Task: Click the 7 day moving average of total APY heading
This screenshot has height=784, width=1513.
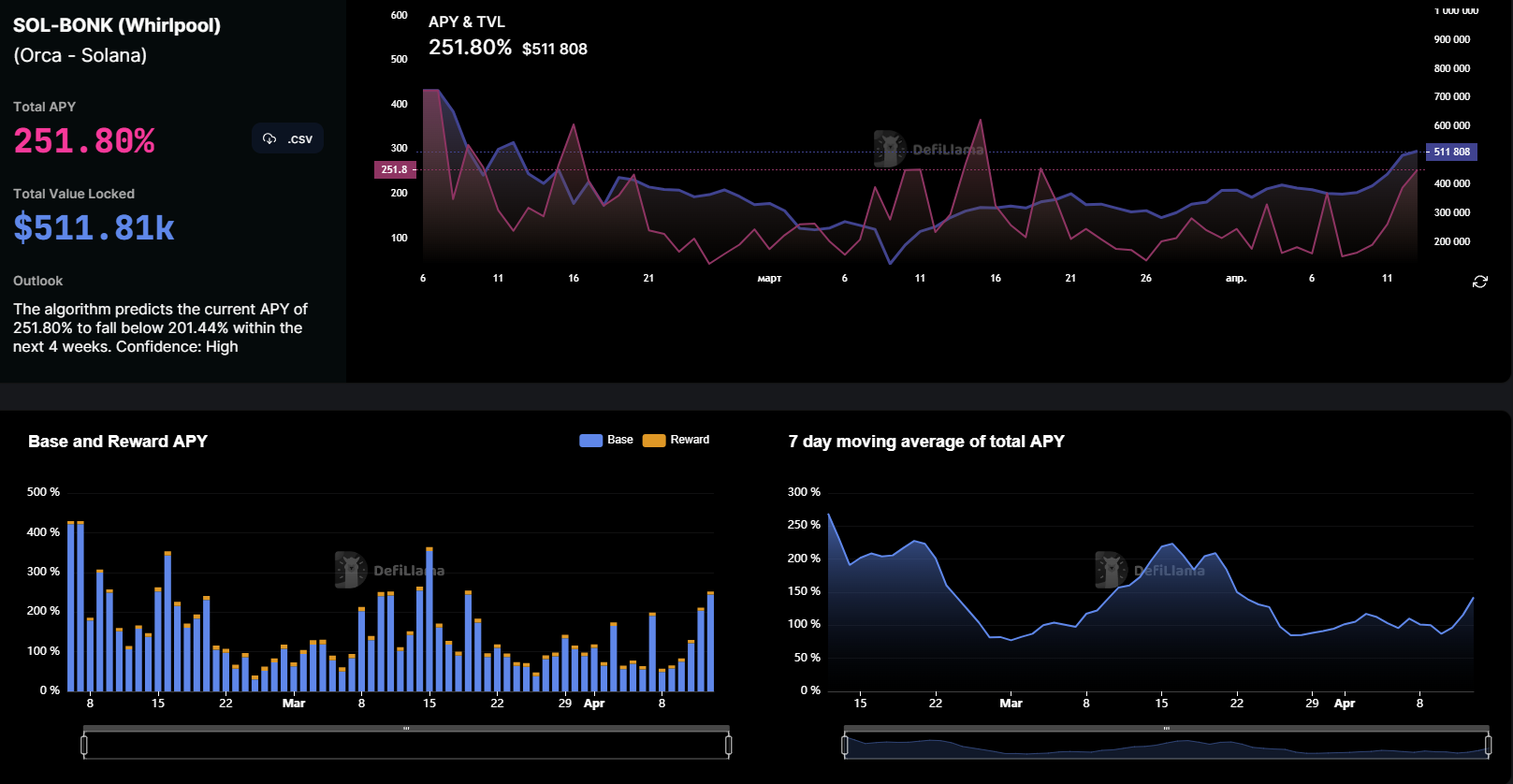Action: [x=926, y=442]
